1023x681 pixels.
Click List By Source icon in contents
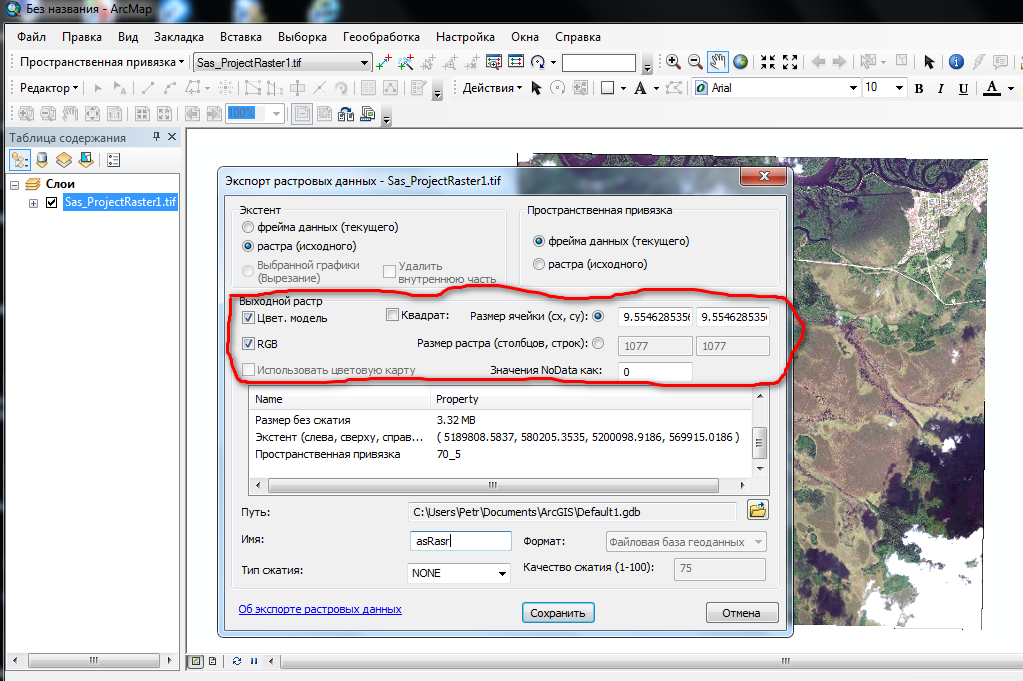click(x=42, y=160)
